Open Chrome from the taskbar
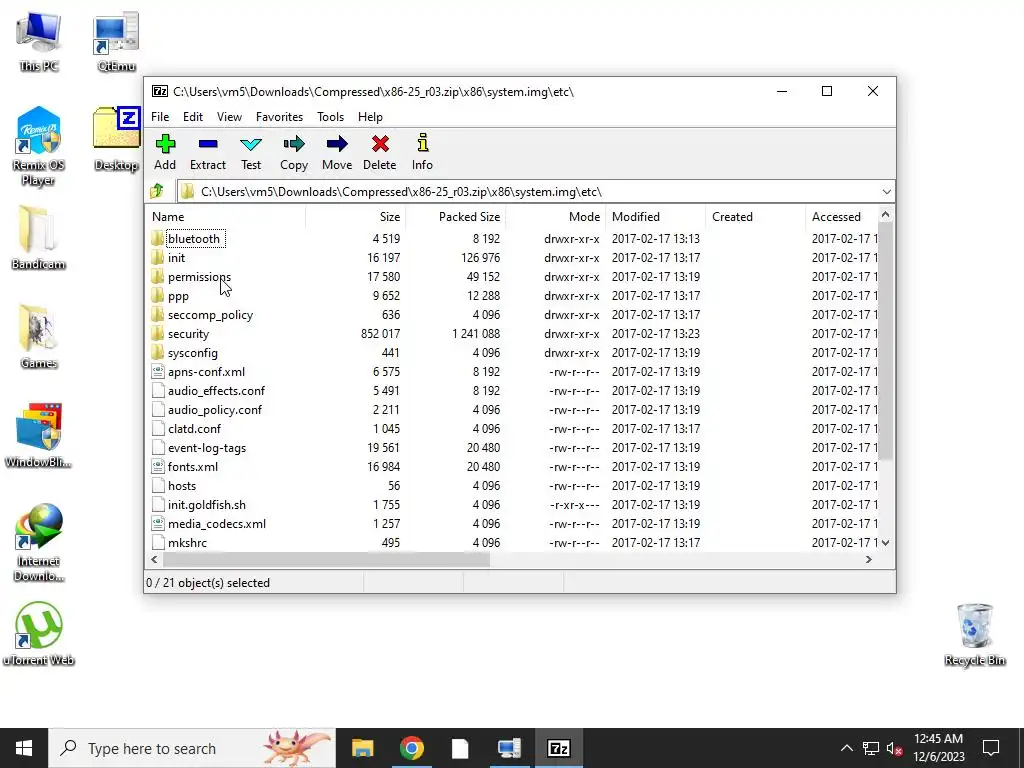Image resolution: width=1024 pixels, height=768 pixels. (411, 748)
